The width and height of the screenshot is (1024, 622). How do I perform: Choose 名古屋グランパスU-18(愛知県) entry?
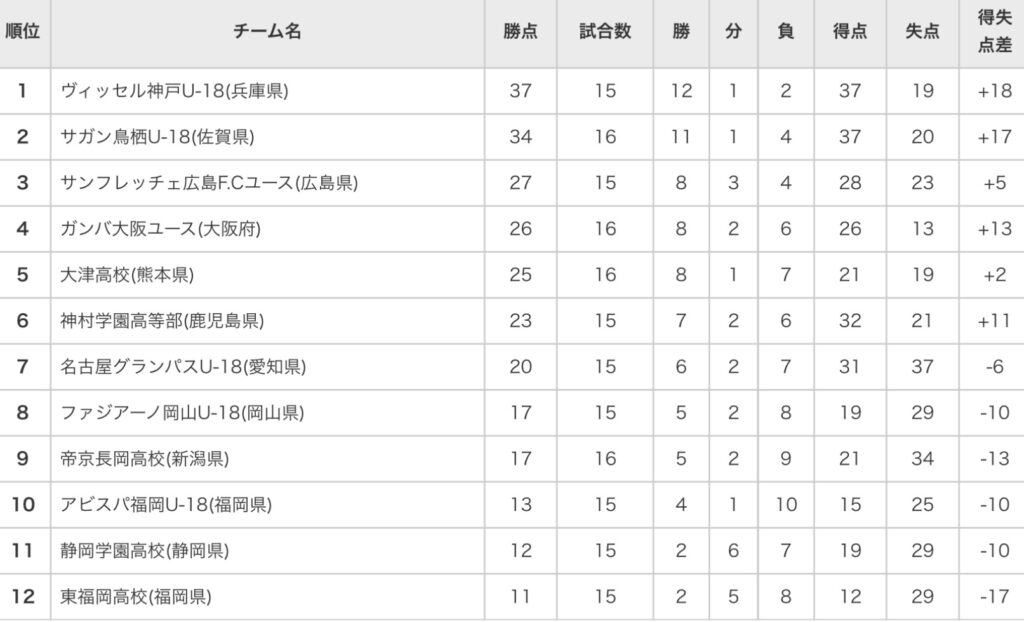(183, 367)
